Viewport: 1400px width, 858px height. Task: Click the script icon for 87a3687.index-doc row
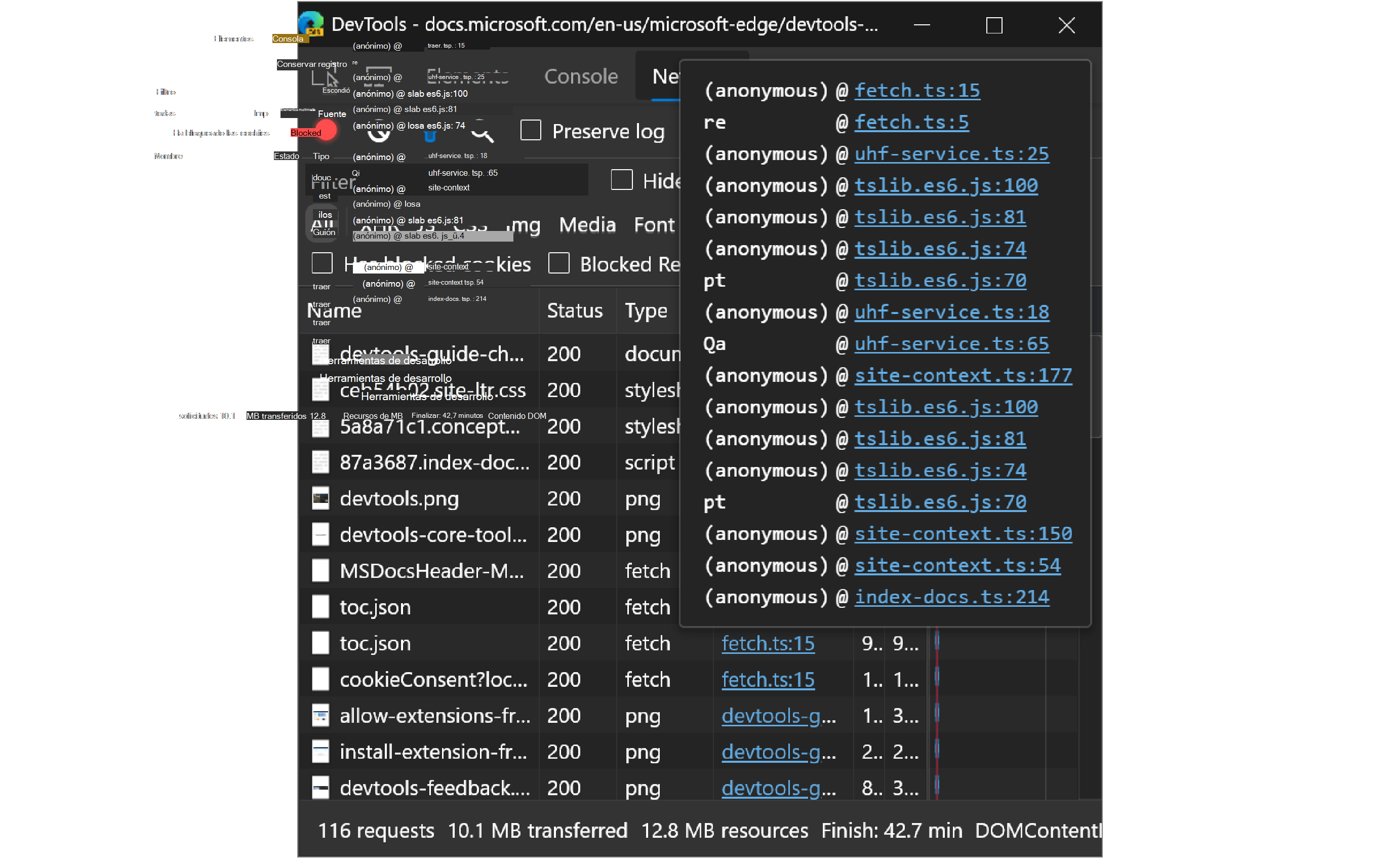tap(321, 462)
